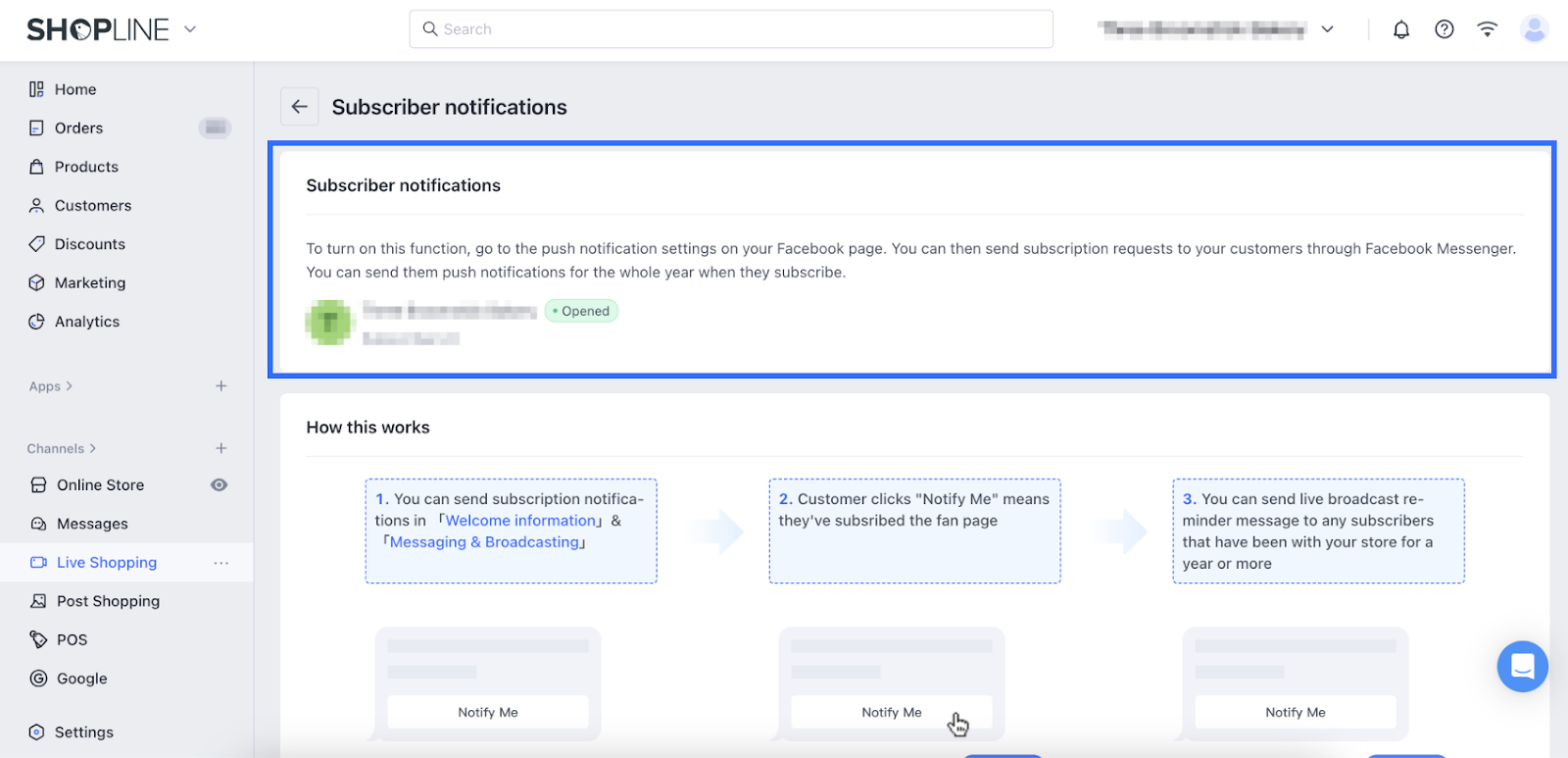Add a new channel with plus icon

(x=221, y=448)
